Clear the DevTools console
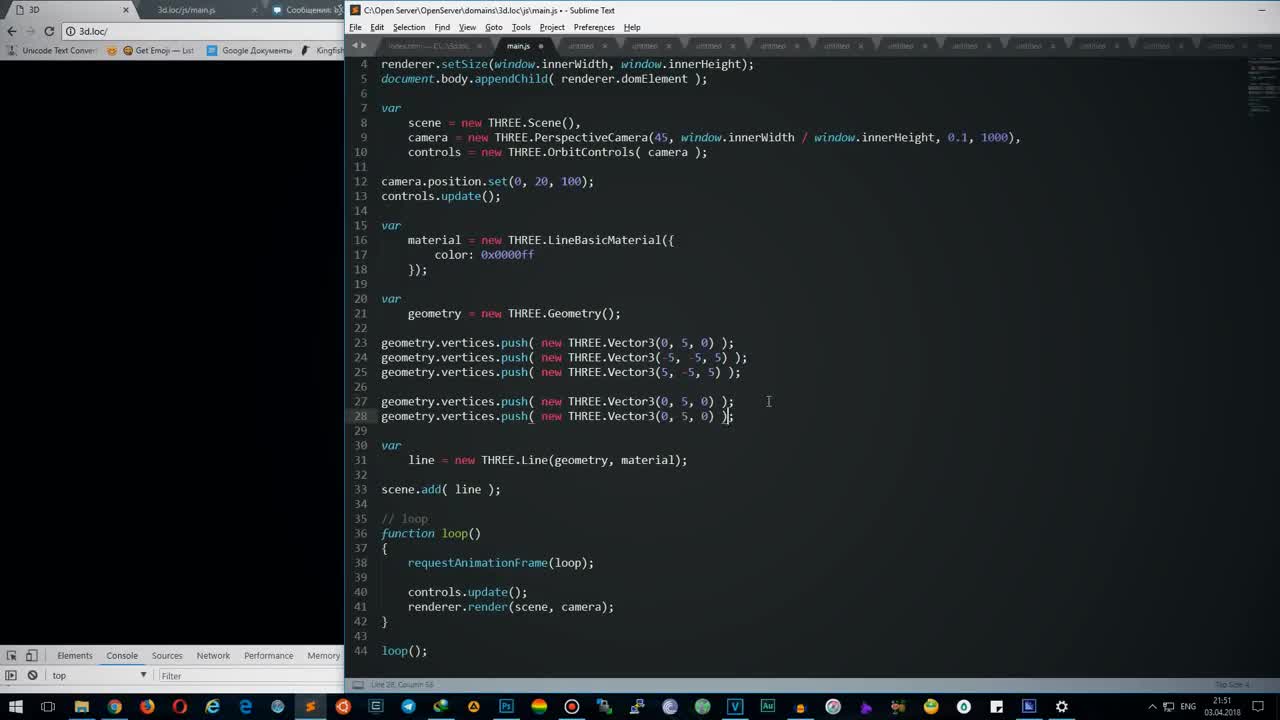This screenshot has width=1280, height=720. point(32,676)
